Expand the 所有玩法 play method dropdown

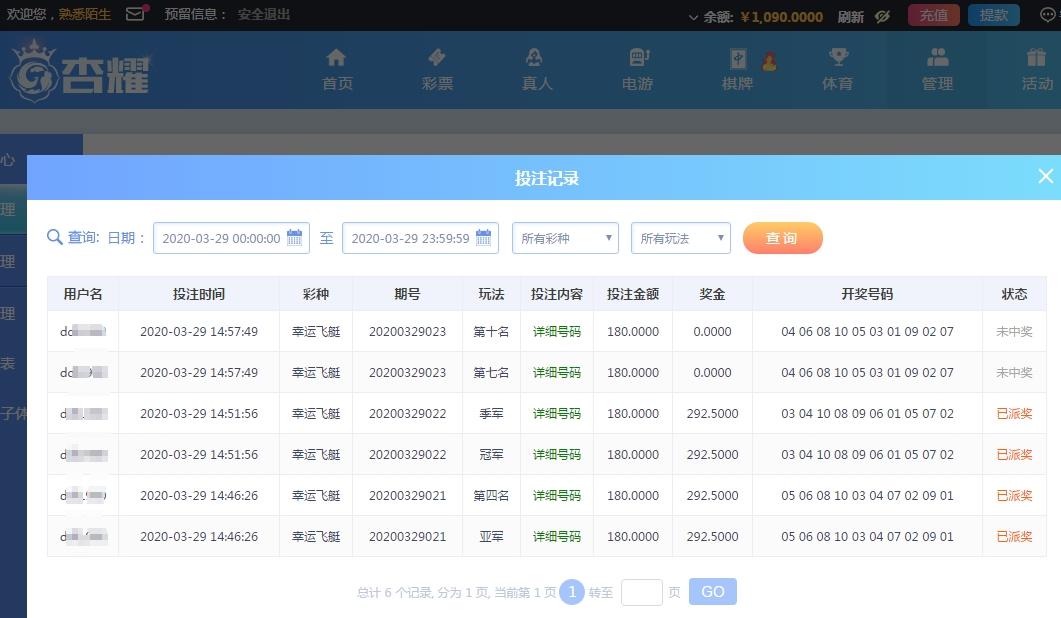tap(680, 238)
